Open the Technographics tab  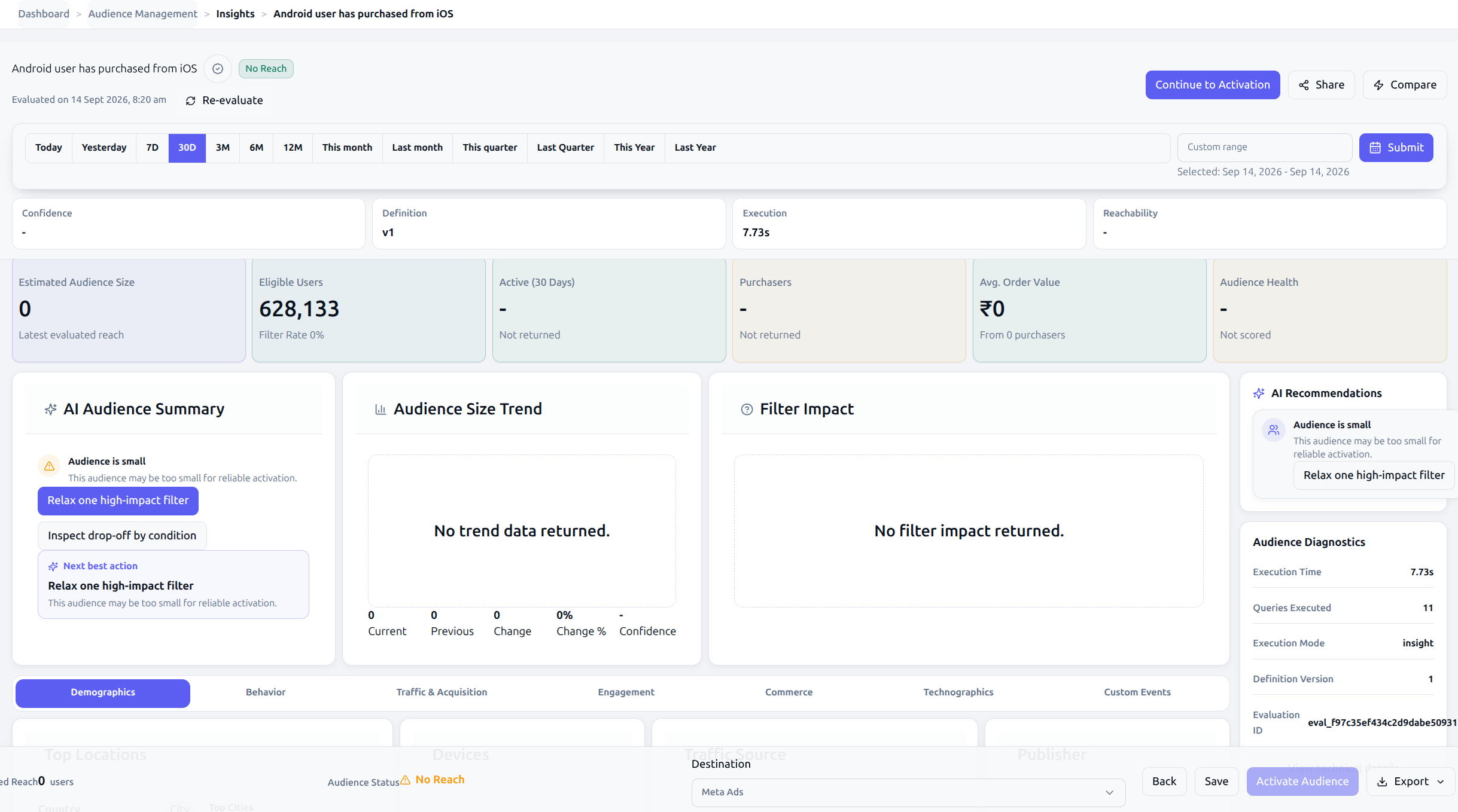click(x=958, y=692)
